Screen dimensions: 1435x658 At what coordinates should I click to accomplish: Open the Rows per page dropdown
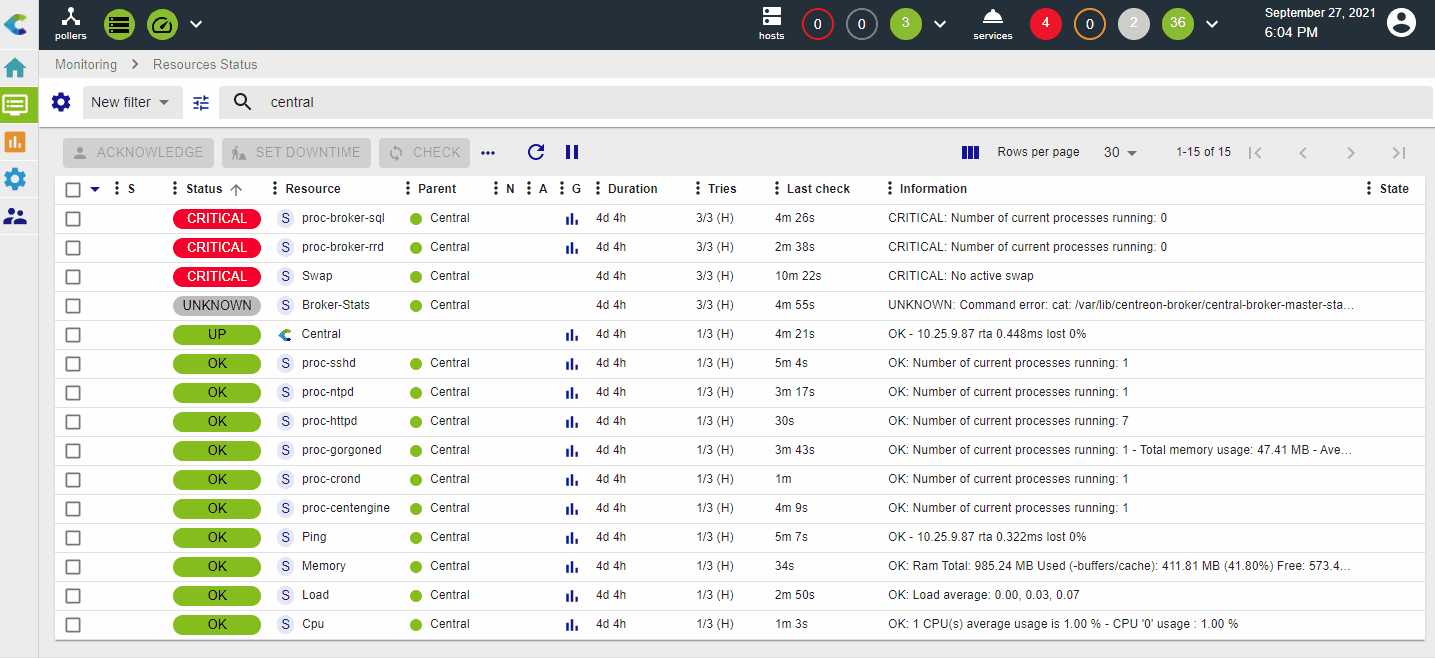tap(1121, 152)
